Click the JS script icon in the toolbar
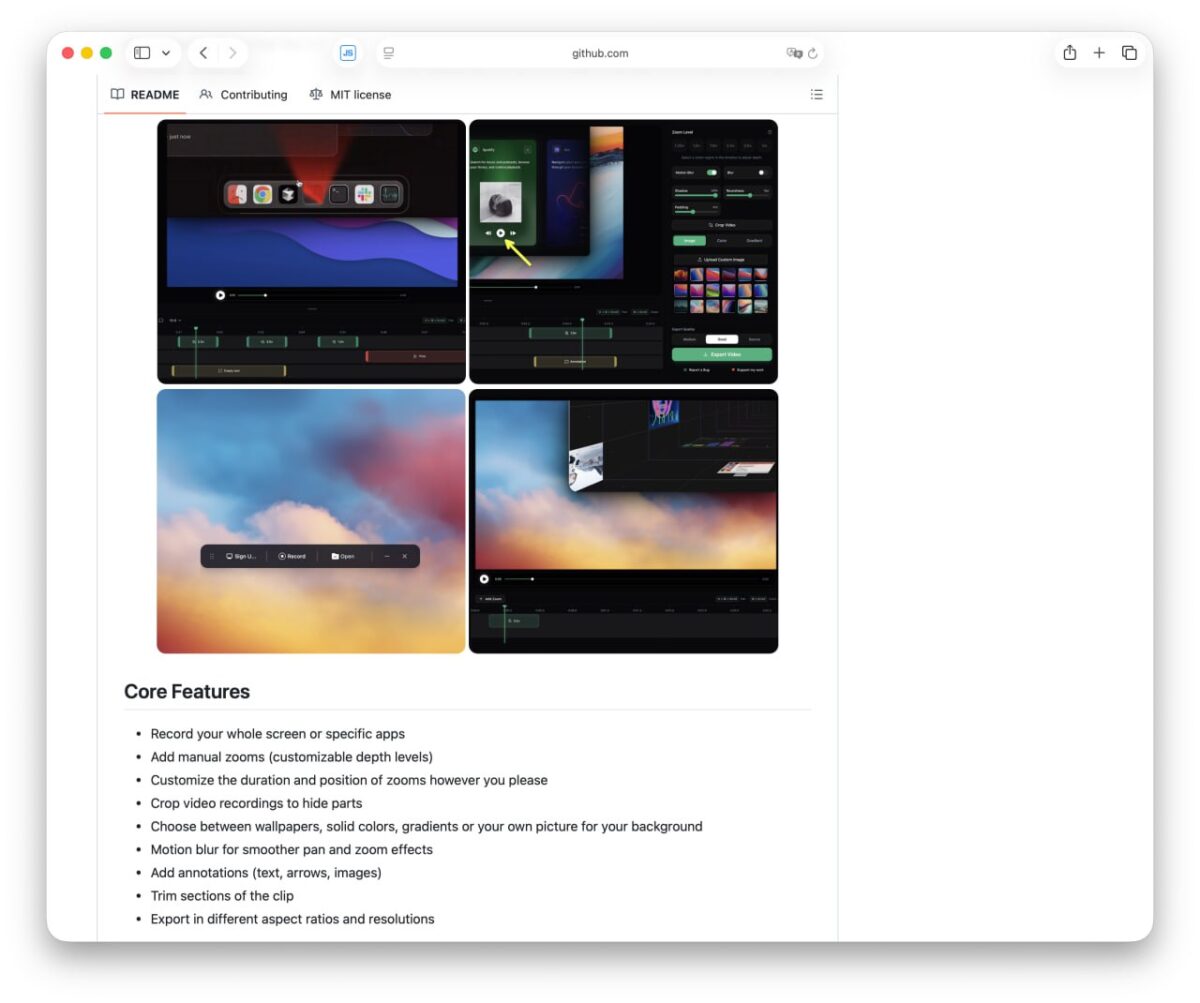Viewport: 1200px width, 1003px height. pyautogui.click(x=347, y=53)
